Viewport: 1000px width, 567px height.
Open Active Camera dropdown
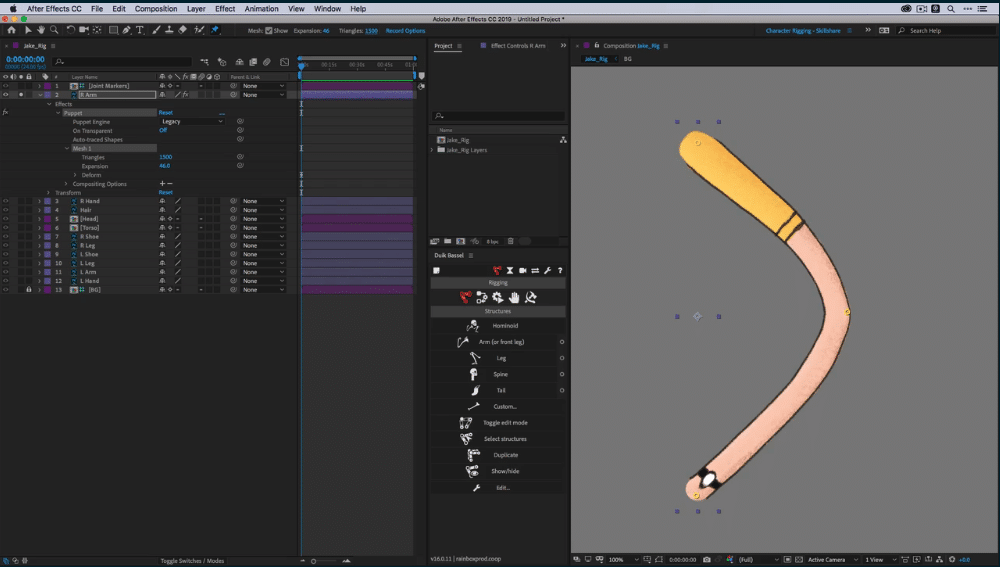coord(832,559)
